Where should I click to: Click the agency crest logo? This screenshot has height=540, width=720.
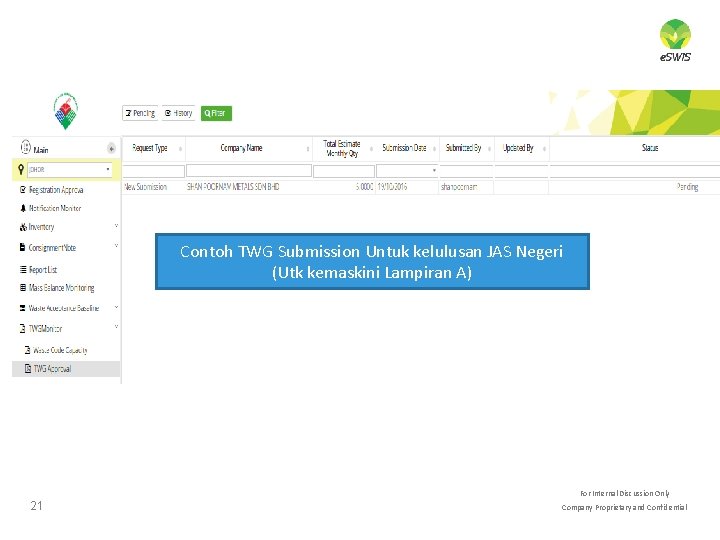66,111
